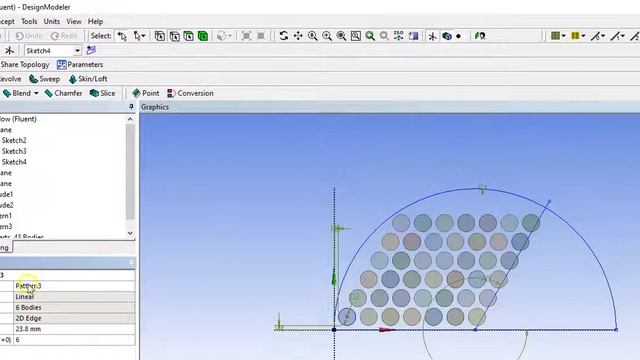Screen dimensions: 640x360
Task: Click the New Sketch icon
Action: (x=91, y=50)
